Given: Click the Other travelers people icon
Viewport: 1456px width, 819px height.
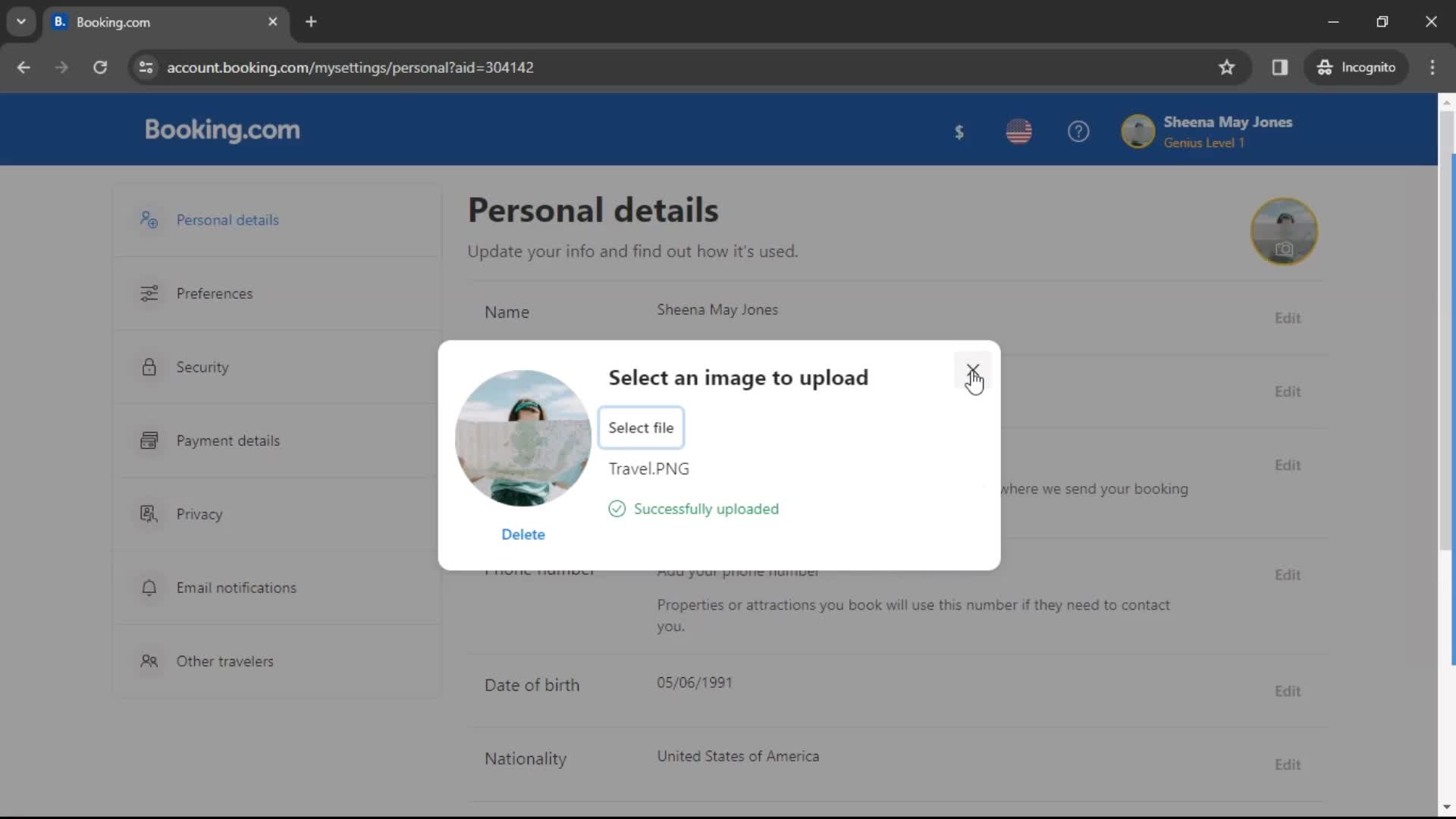Looking at the screenshot, I should (149, 661).
